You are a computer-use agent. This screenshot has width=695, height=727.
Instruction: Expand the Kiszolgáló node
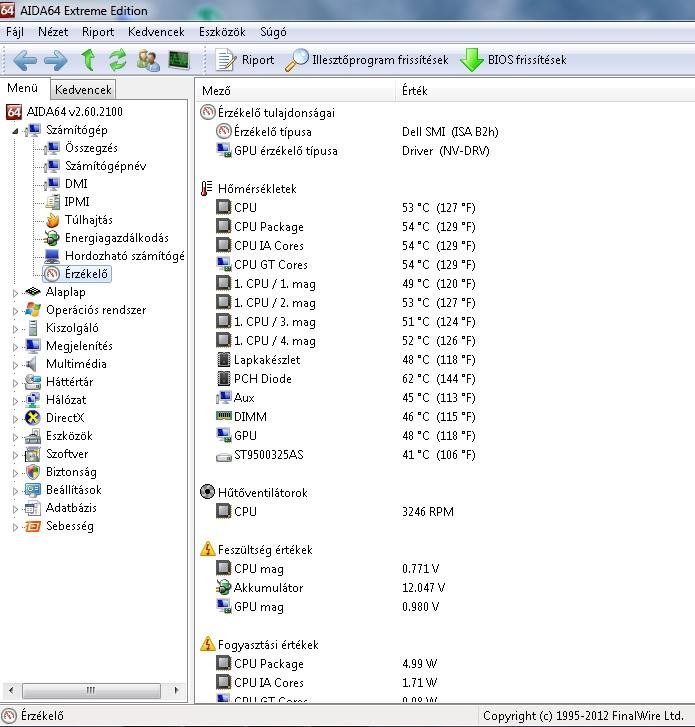[x=15, y=329]
